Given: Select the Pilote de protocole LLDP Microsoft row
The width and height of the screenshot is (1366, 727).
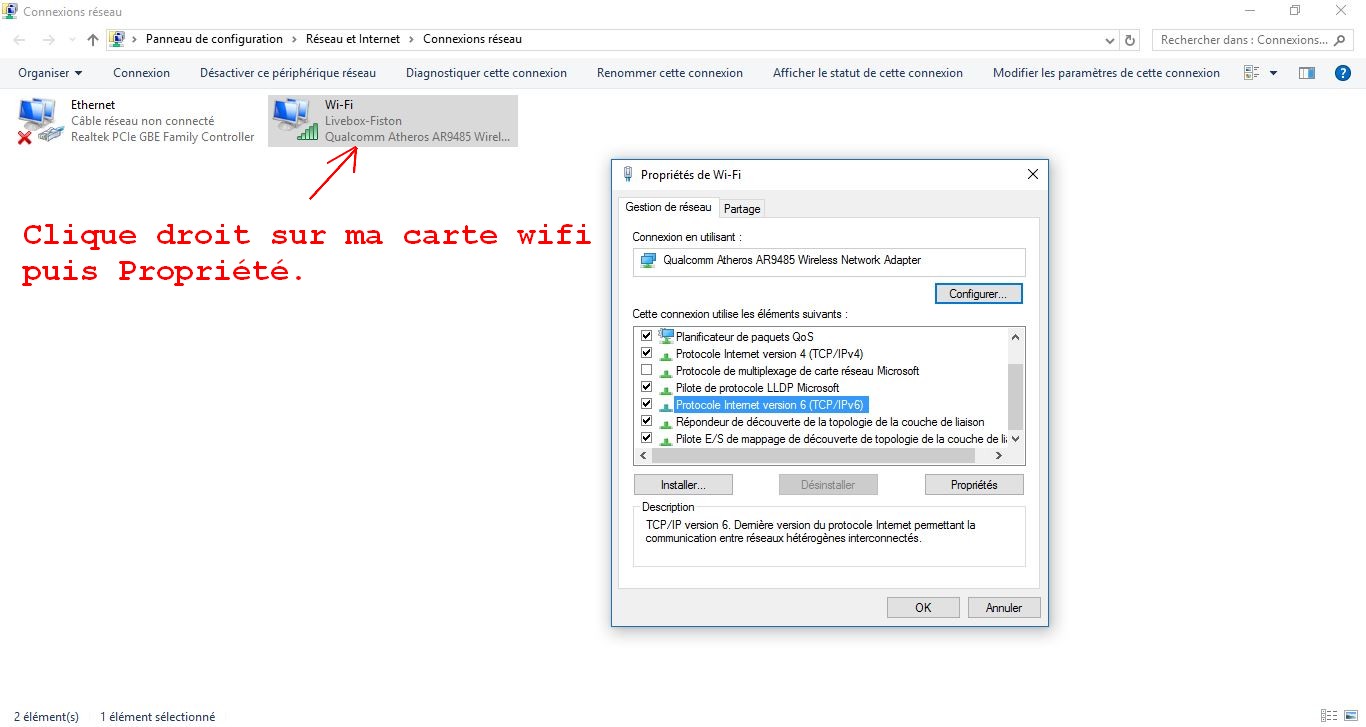Looking at the screenshot, I should click(x=757, y=388).
